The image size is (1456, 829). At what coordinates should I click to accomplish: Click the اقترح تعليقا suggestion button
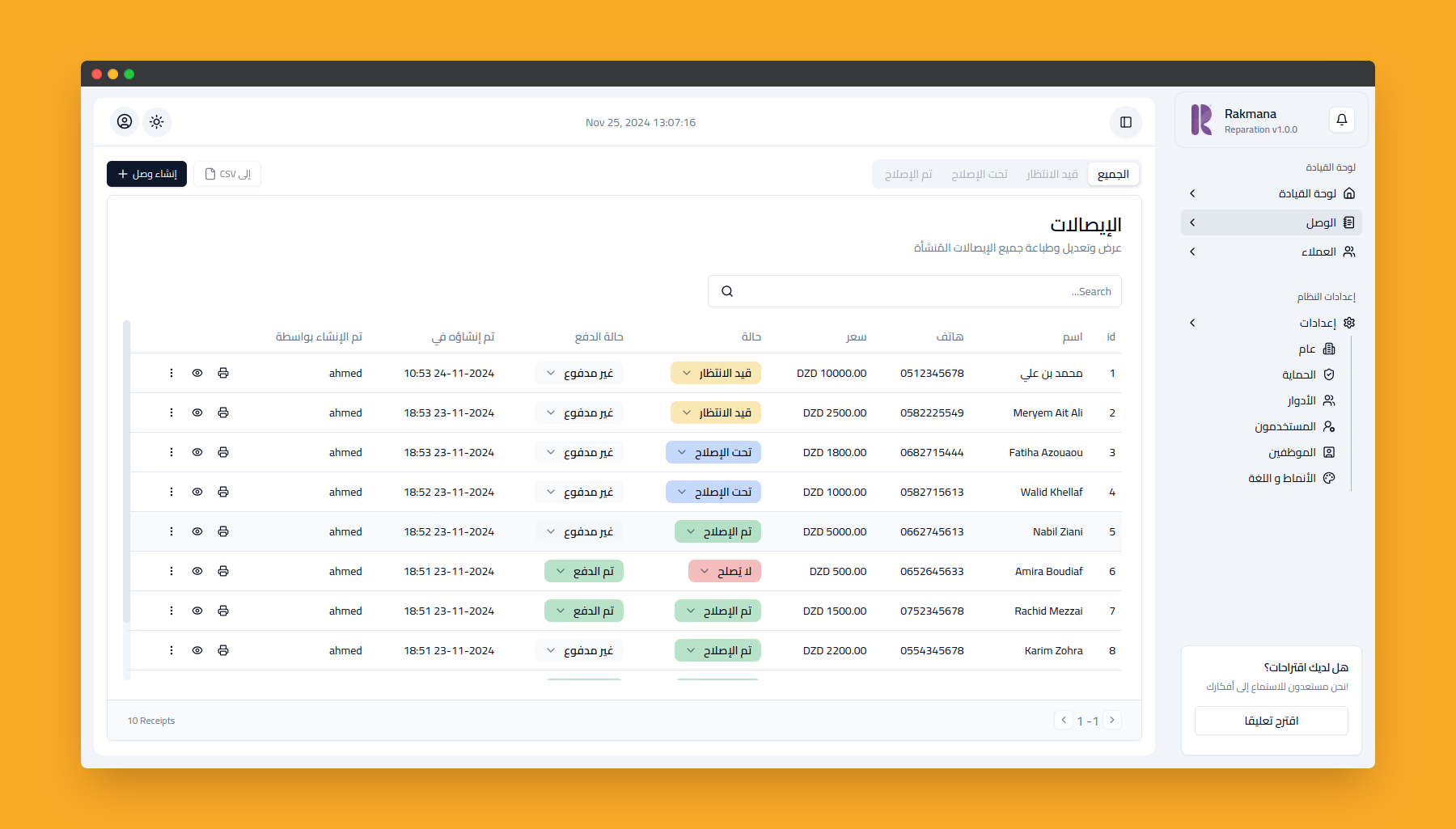tap(1271, 721)
